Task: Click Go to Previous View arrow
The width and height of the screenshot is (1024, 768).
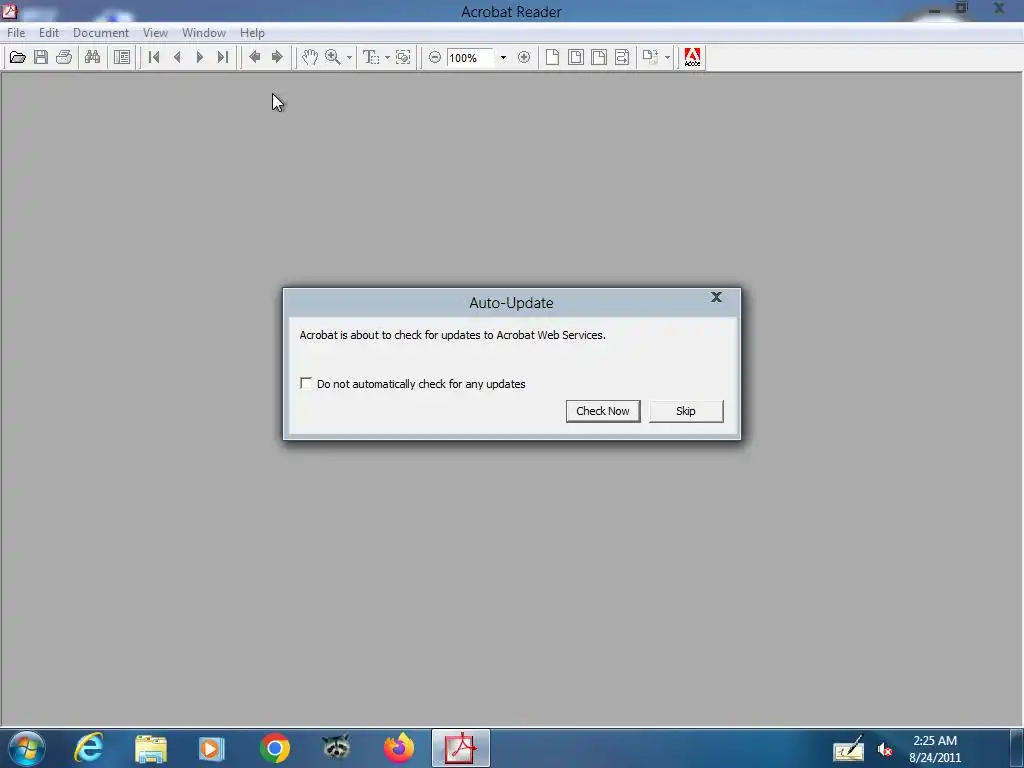Action: 255,57
